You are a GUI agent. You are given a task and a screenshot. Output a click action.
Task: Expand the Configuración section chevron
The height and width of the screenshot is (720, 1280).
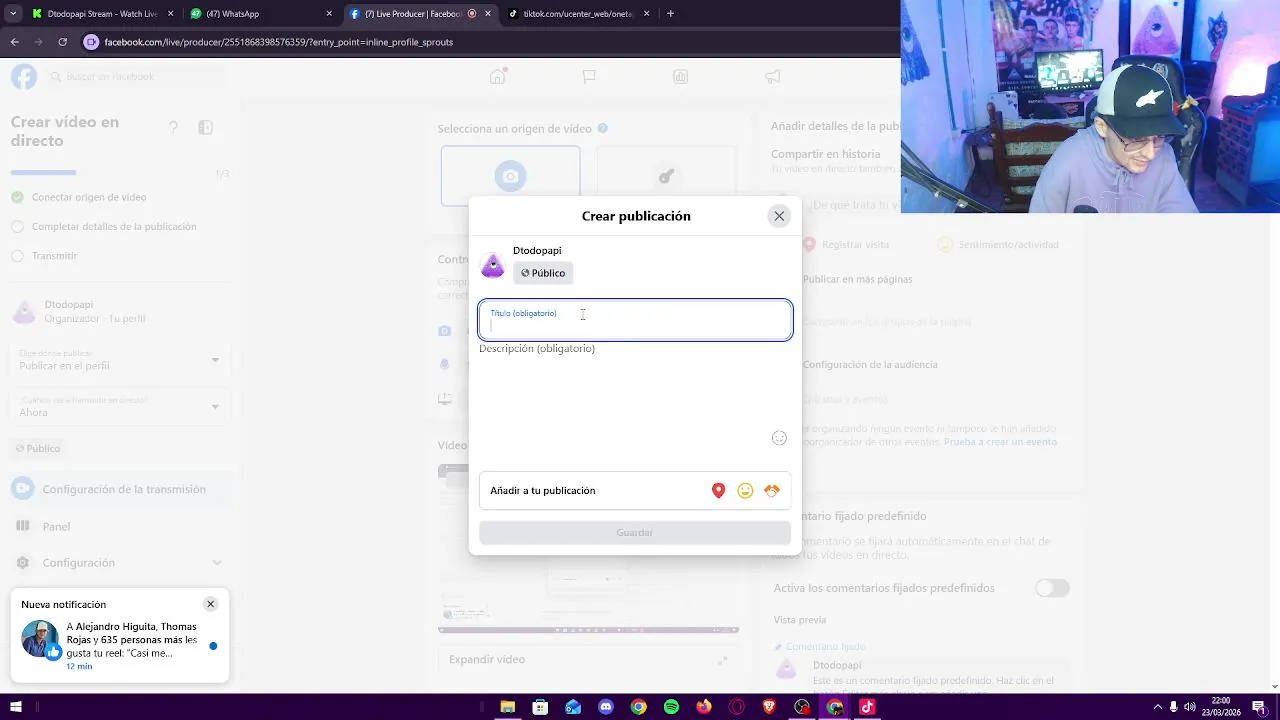coord(217,563)
